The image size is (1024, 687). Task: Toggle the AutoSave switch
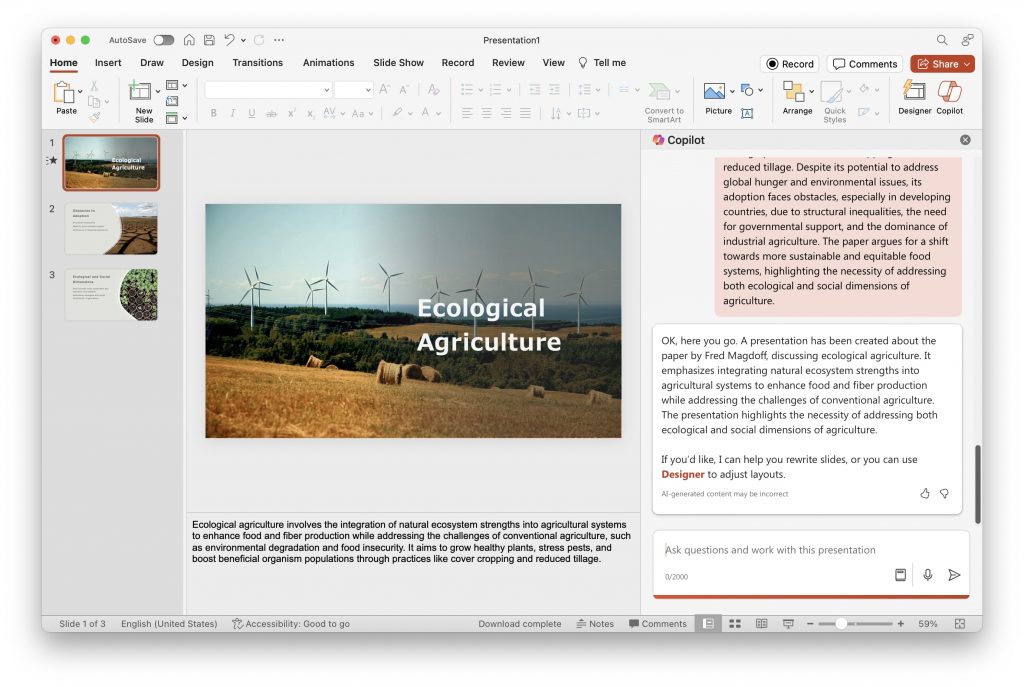coord(163,40)
